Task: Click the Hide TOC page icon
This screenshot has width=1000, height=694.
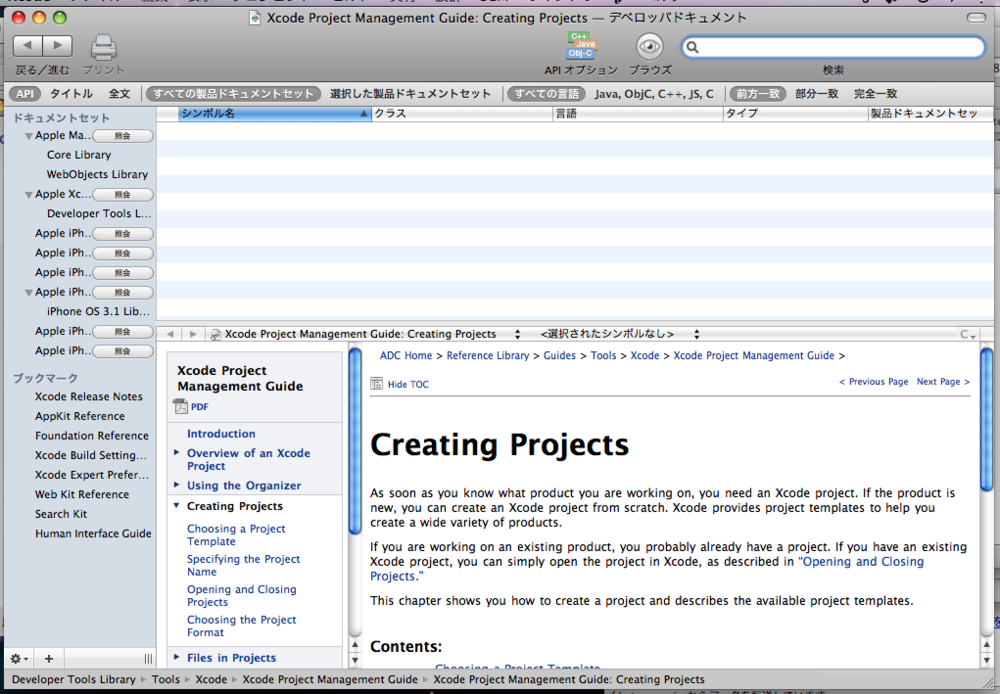Action: point(377,384)
